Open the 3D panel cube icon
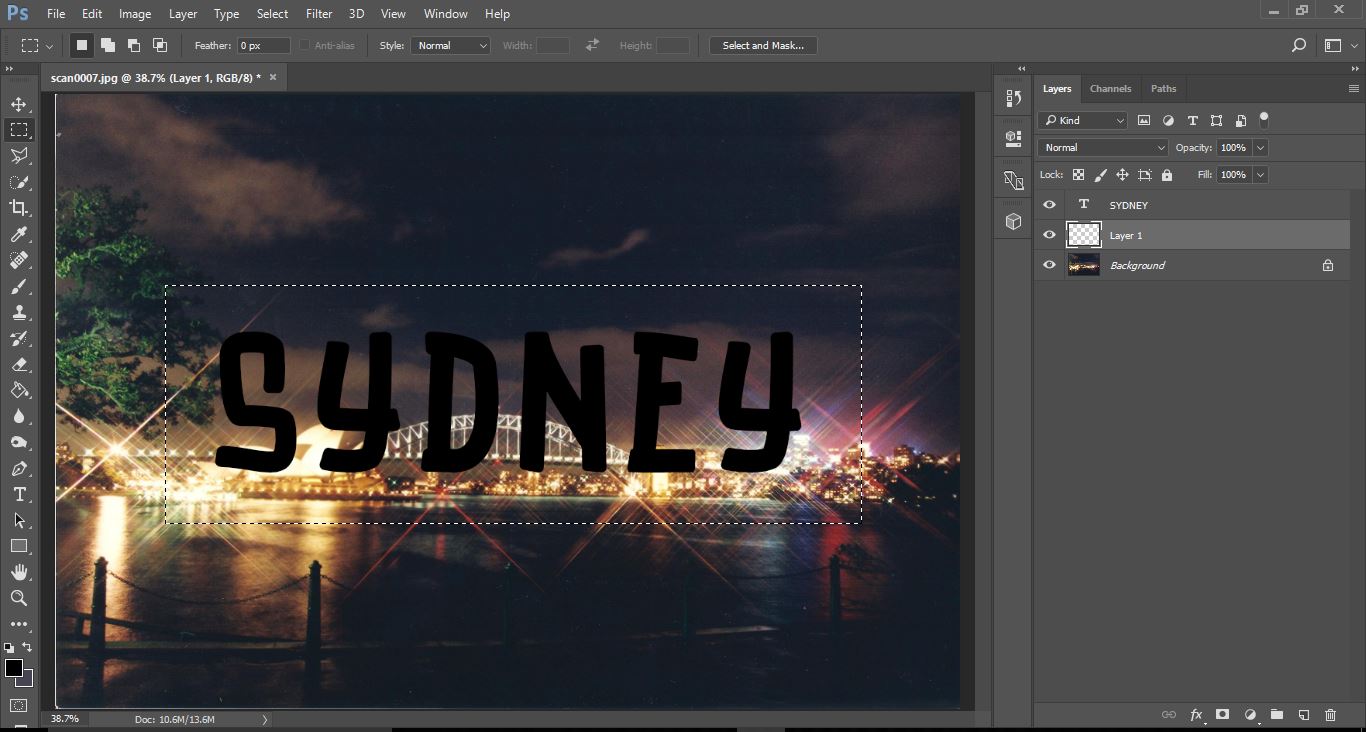1366x732 pixels. pyautogui.click(x=1013, y=222)
